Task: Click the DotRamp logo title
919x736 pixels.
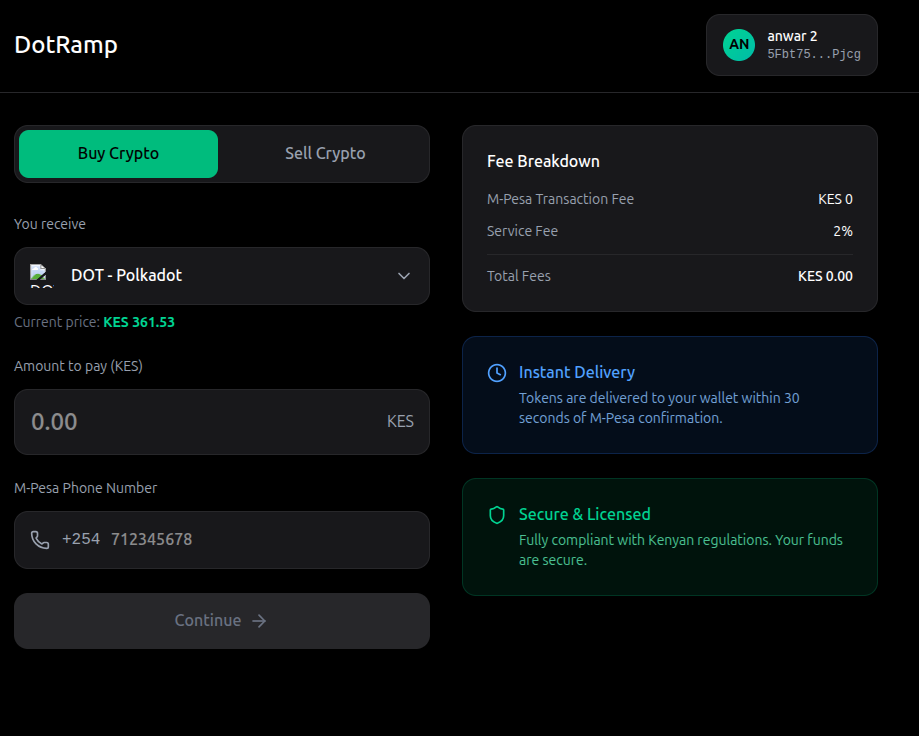Action: point(66,45)
